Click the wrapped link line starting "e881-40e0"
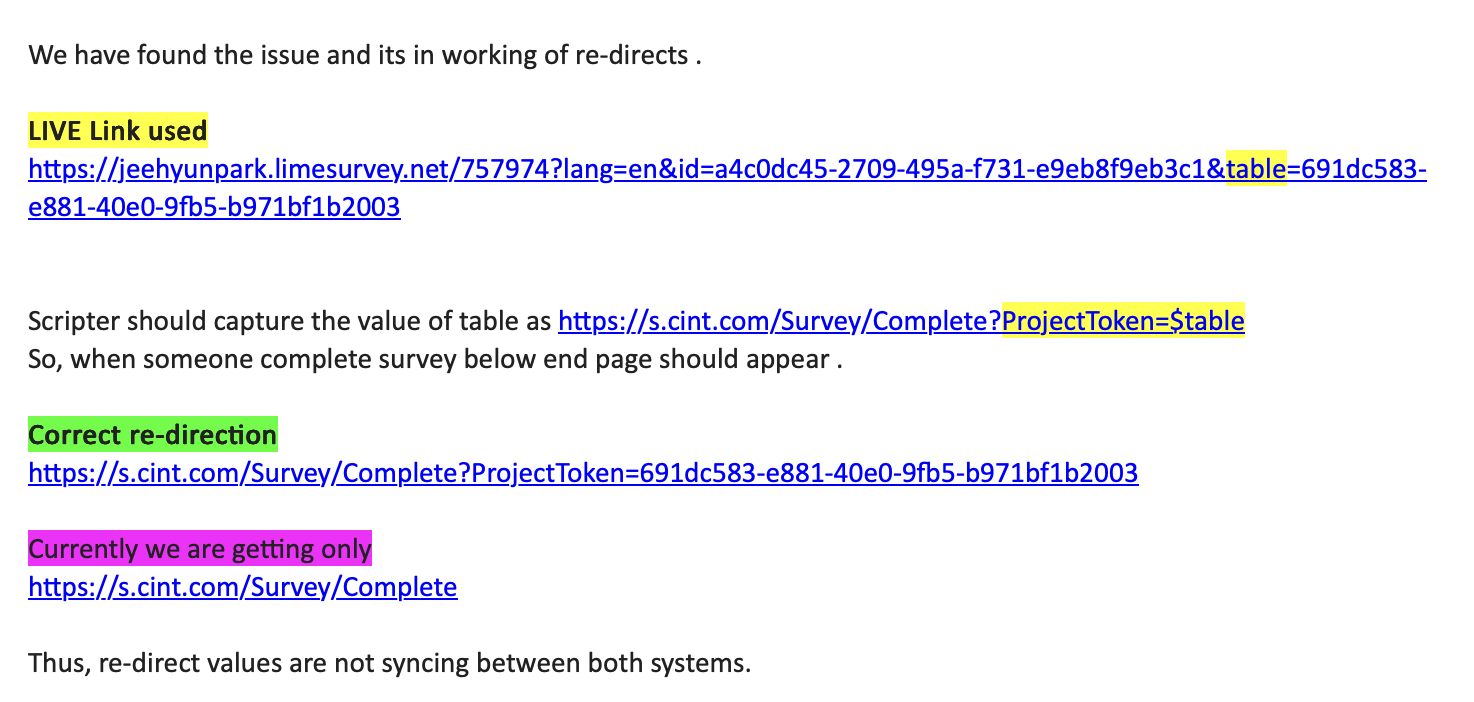The width and height of the screenshot is (1474, 702). pos(214,208)
